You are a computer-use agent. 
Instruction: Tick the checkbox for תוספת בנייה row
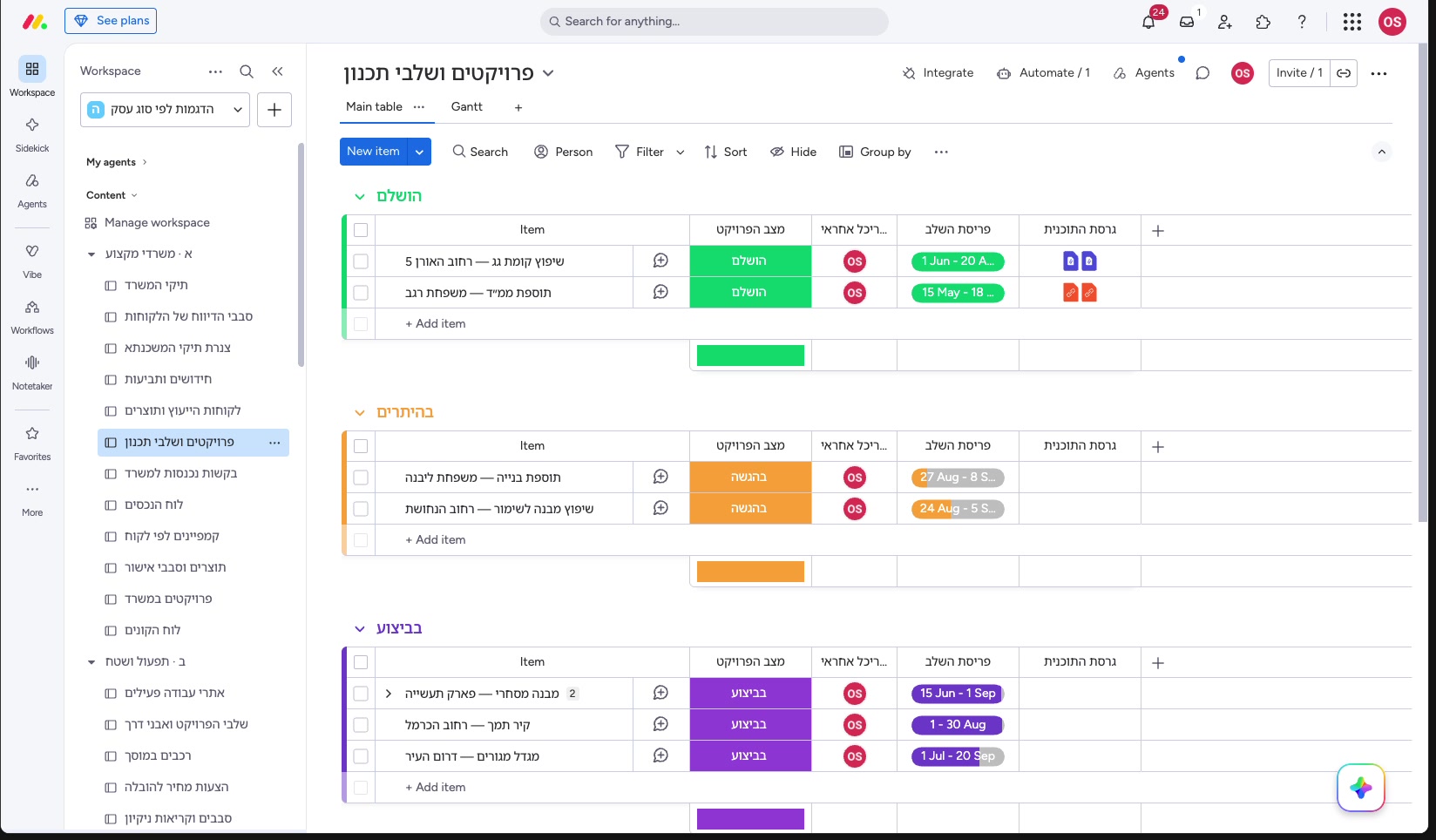[x=361, y=478]
